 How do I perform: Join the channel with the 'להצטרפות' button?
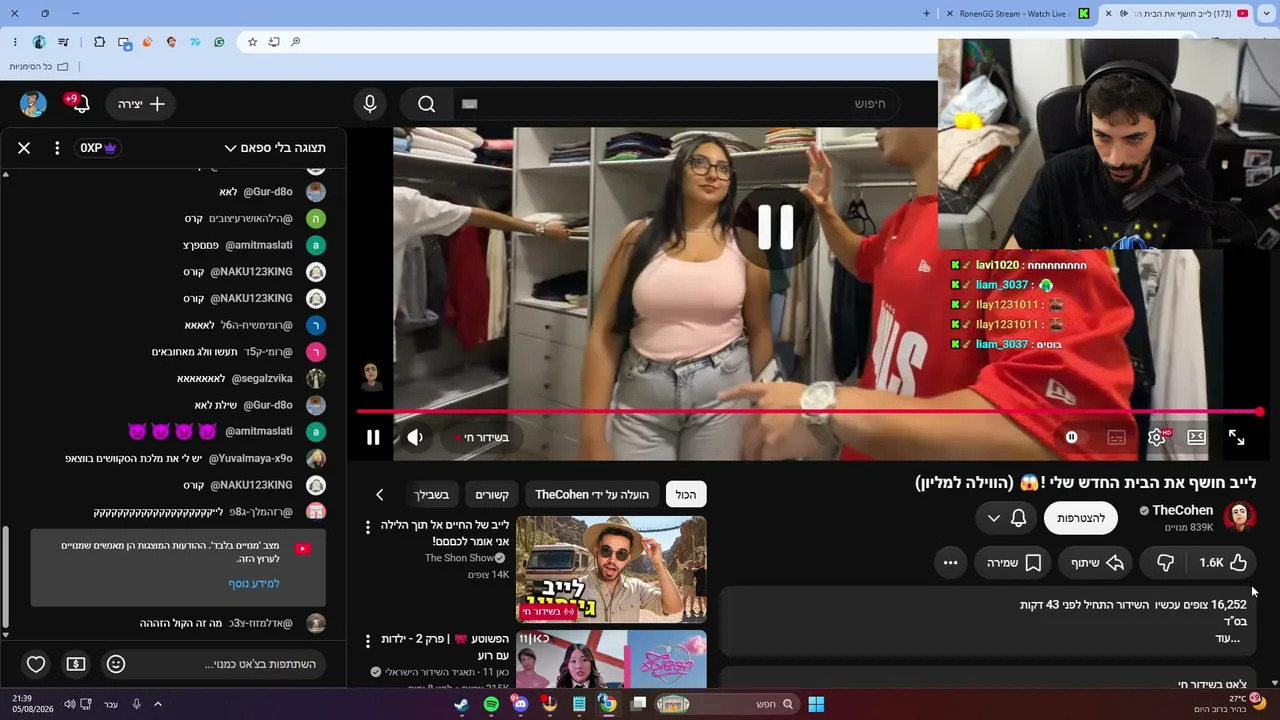pos(1081,518)
